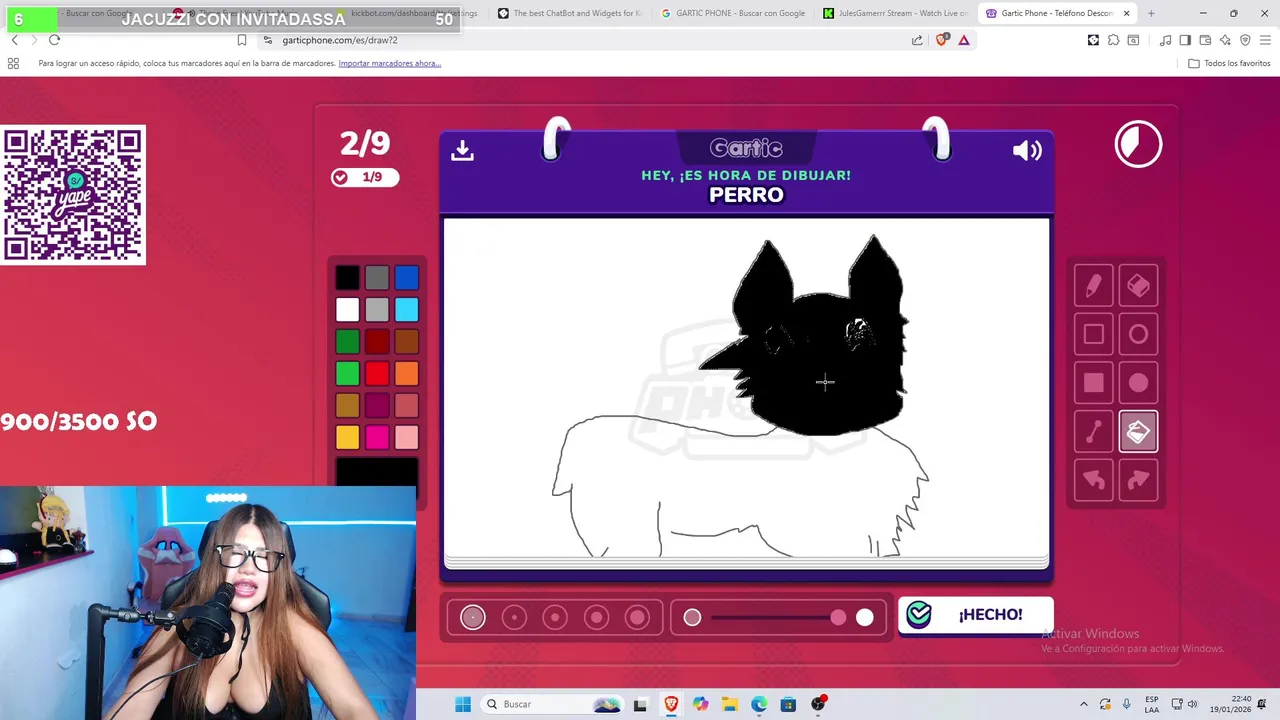Click the taskbar Buscar search box
1280x720 pixels.
tap(551, 704)
